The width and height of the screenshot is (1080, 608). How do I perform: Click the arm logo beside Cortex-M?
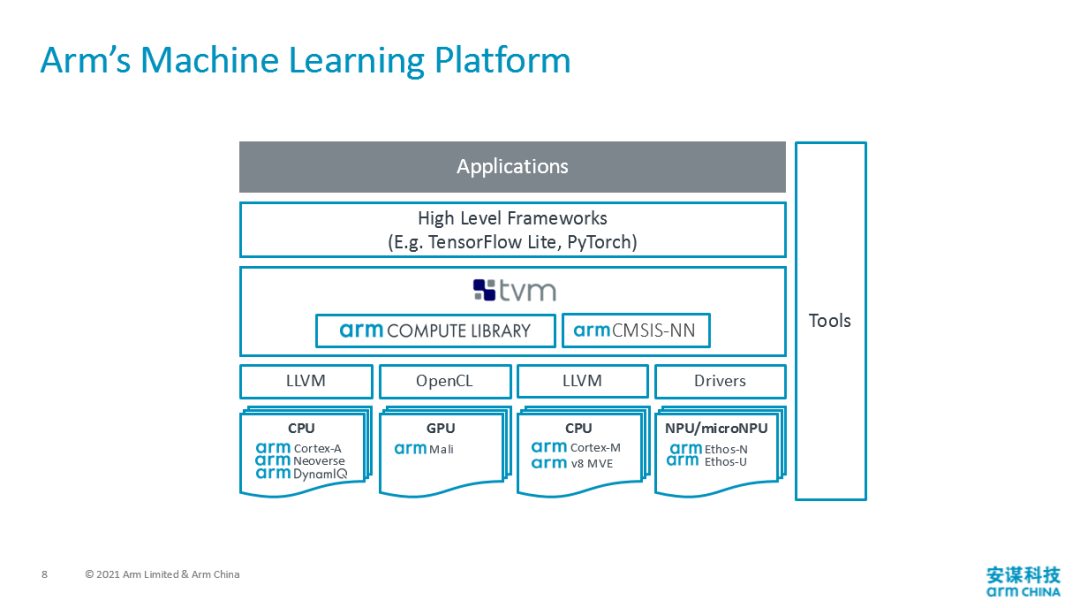[x=549, y=447]
